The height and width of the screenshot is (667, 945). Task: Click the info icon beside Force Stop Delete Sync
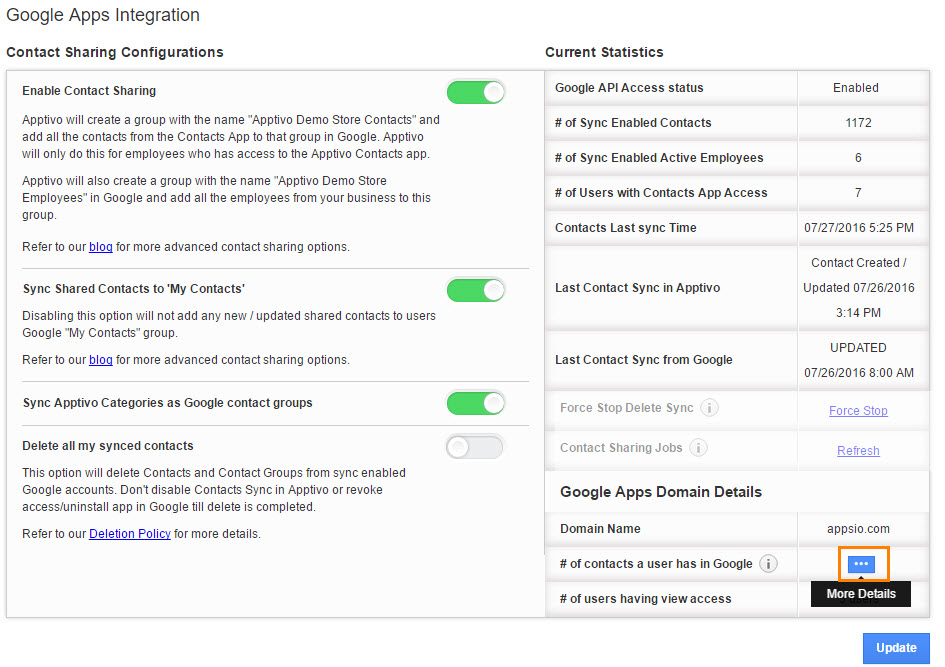(x=710, y=409)
